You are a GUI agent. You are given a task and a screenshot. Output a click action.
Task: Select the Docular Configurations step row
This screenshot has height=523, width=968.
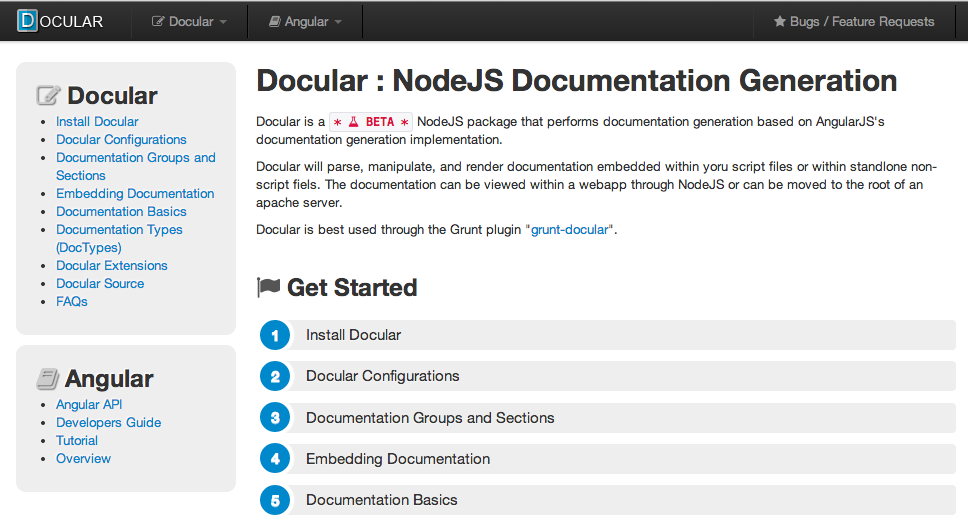pyautogui.click(x=607, y=376)
